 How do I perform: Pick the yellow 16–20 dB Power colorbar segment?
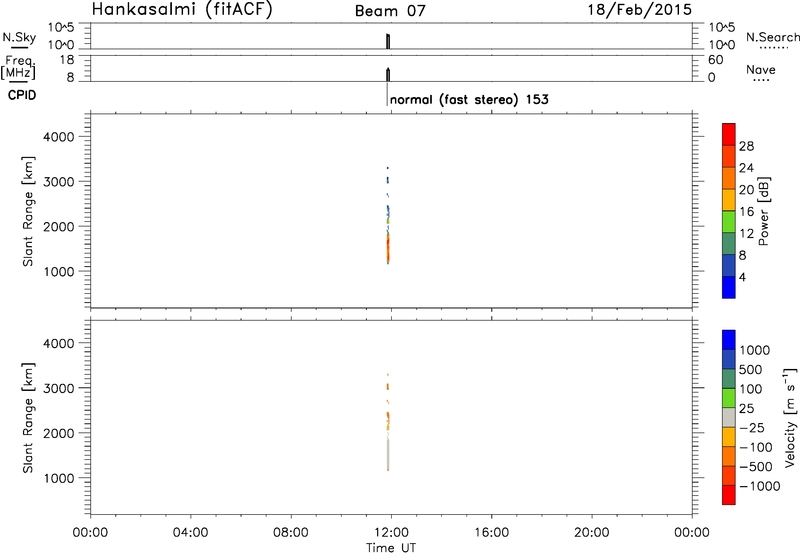[729, 200]
